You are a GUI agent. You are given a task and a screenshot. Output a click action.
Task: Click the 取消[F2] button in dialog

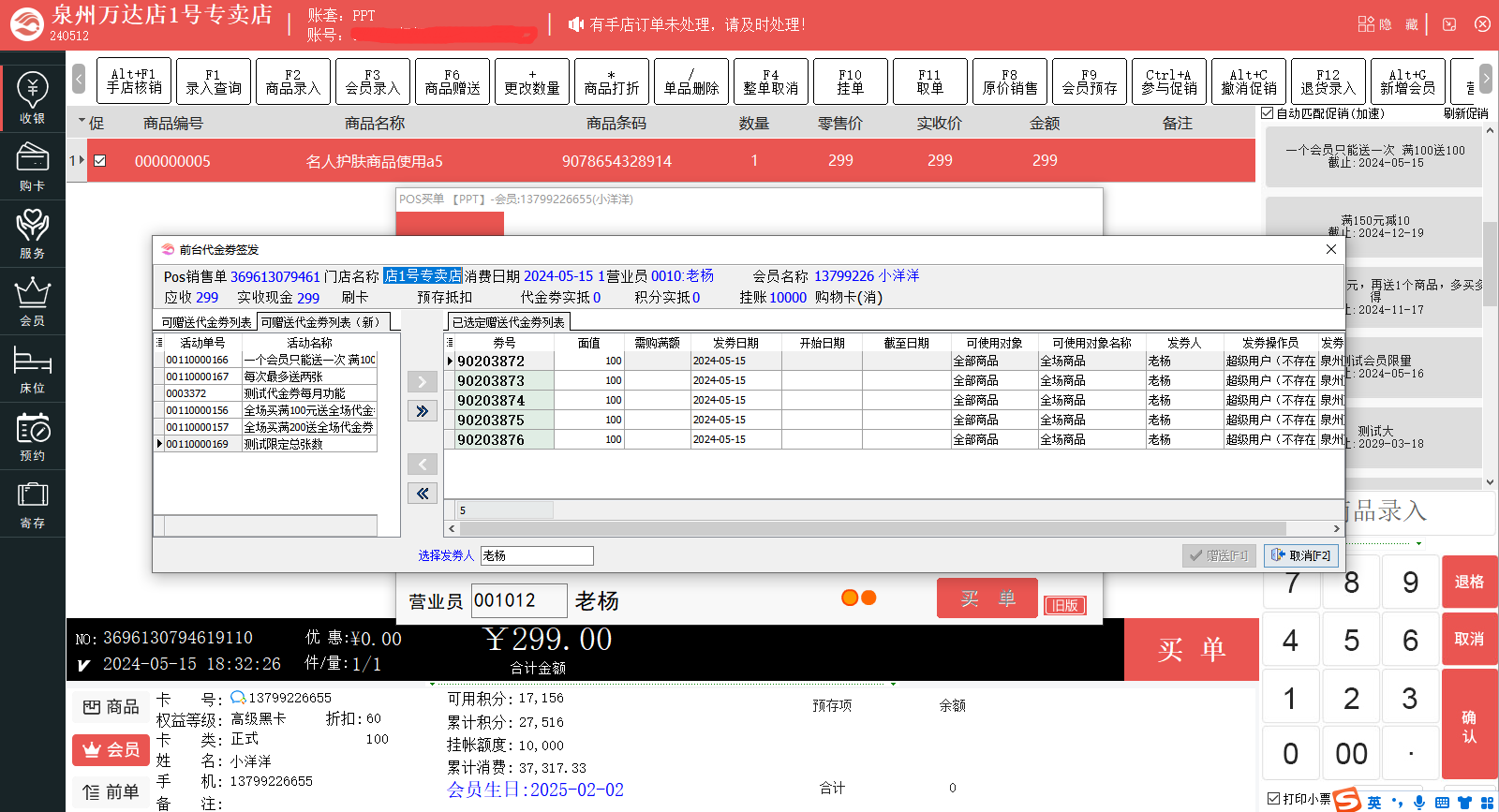[x=1300, y=555]
